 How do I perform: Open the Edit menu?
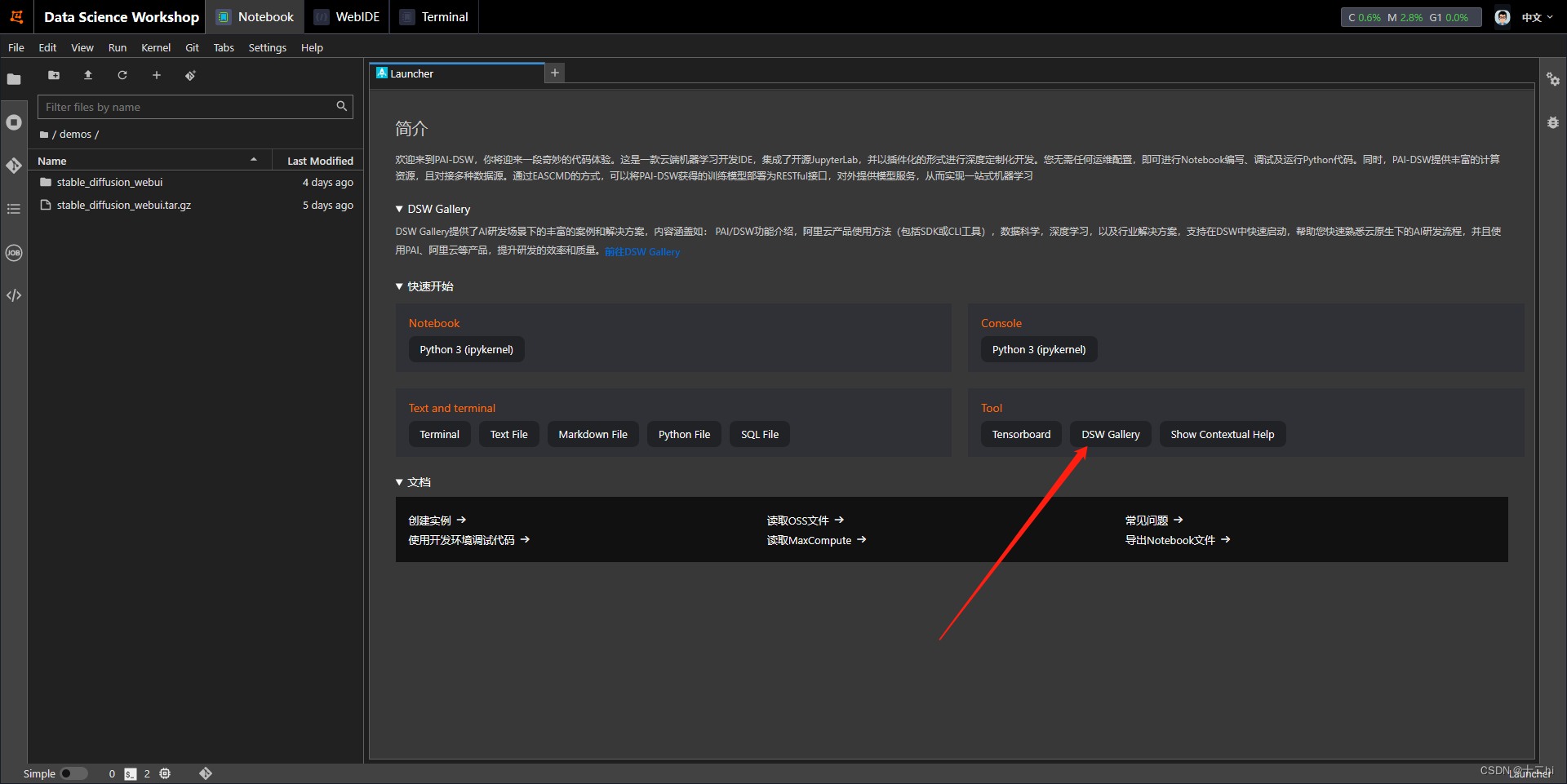click(47, 47)
